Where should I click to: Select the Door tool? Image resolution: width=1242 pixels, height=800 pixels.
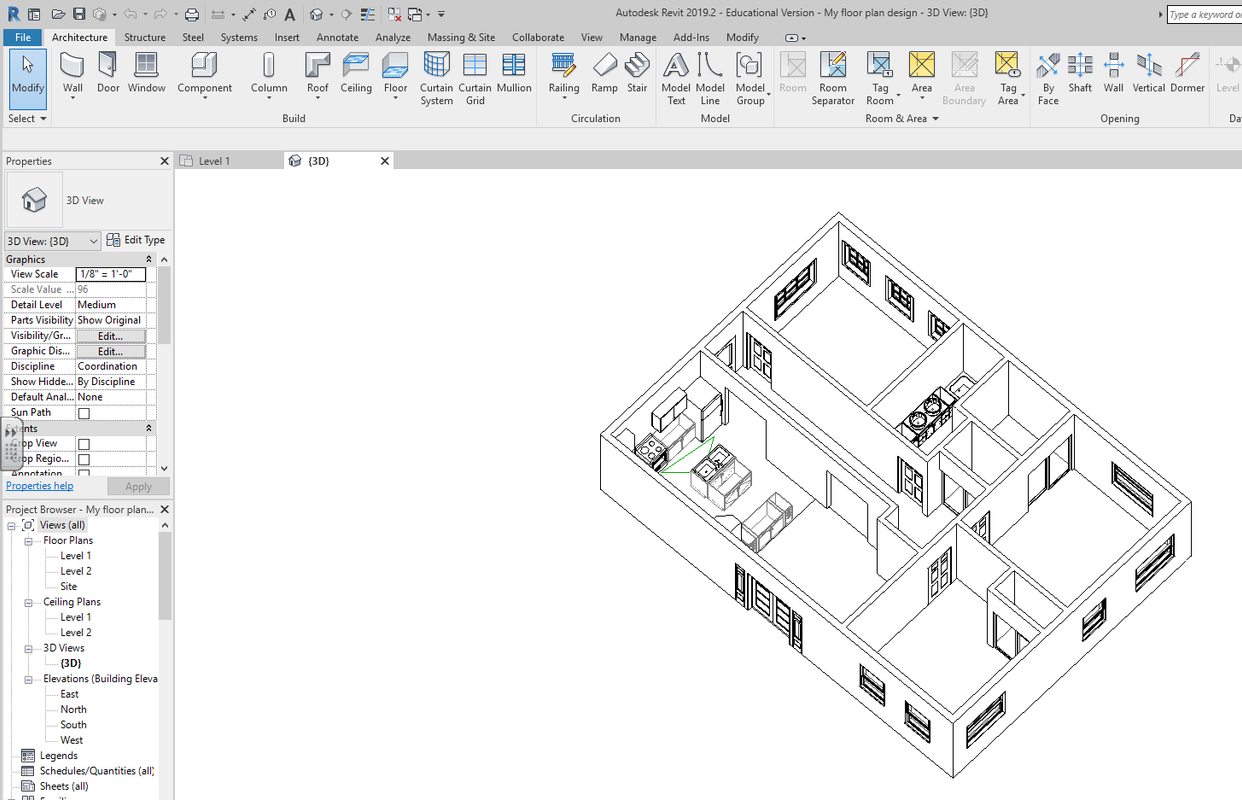point(108,73)
